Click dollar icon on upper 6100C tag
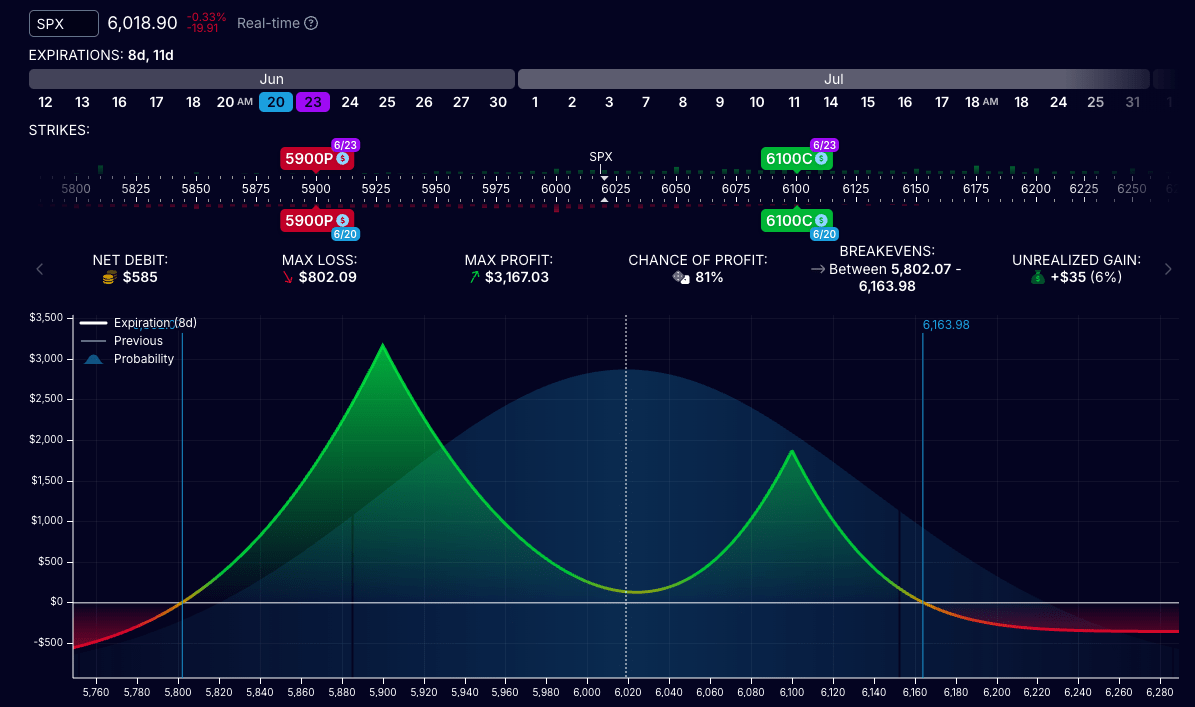1195x707 pixels. 821,158
